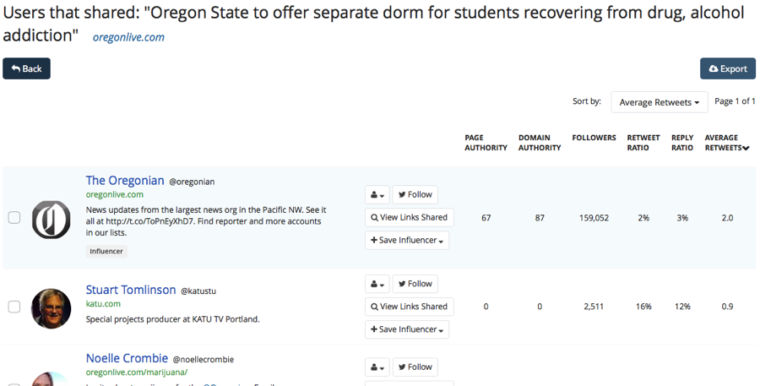Sort by Average Retweets column header

click(727, 143)
